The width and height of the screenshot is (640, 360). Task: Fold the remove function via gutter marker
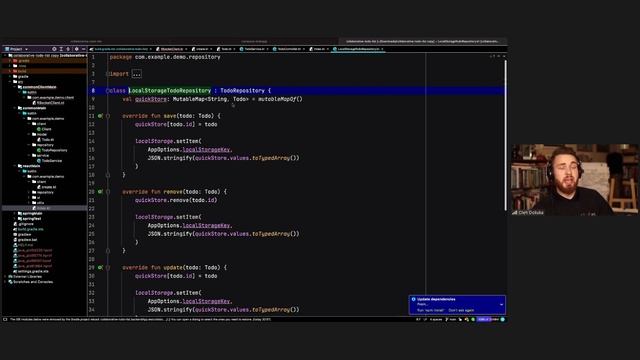[108, 192]
